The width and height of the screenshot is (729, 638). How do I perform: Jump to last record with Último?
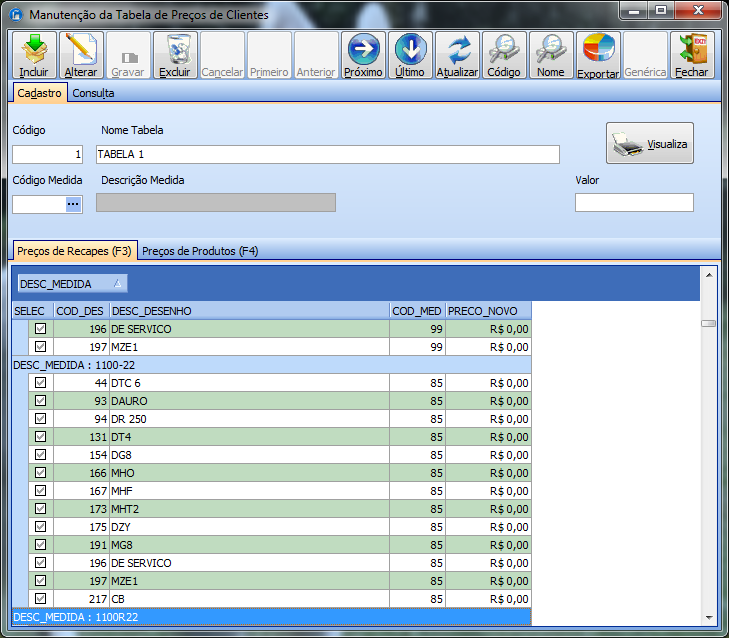410,55
